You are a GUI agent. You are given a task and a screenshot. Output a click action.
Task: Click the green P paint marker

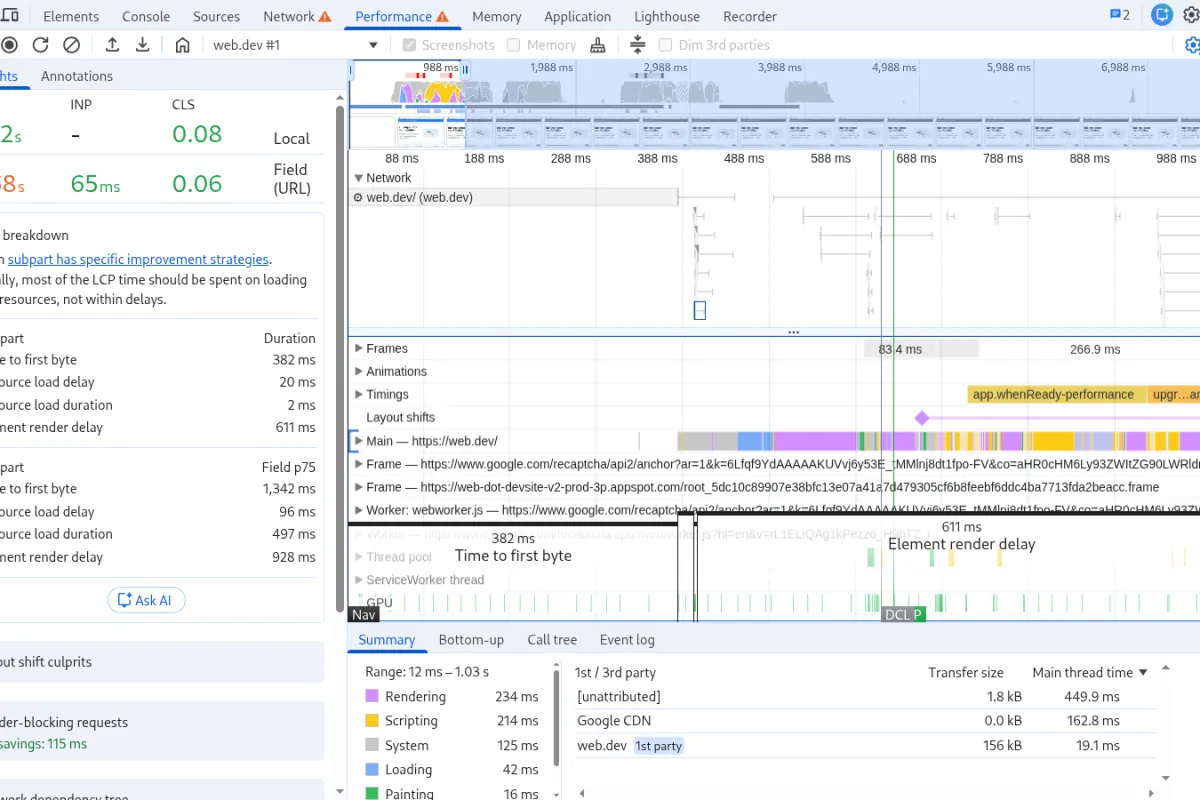918,614
